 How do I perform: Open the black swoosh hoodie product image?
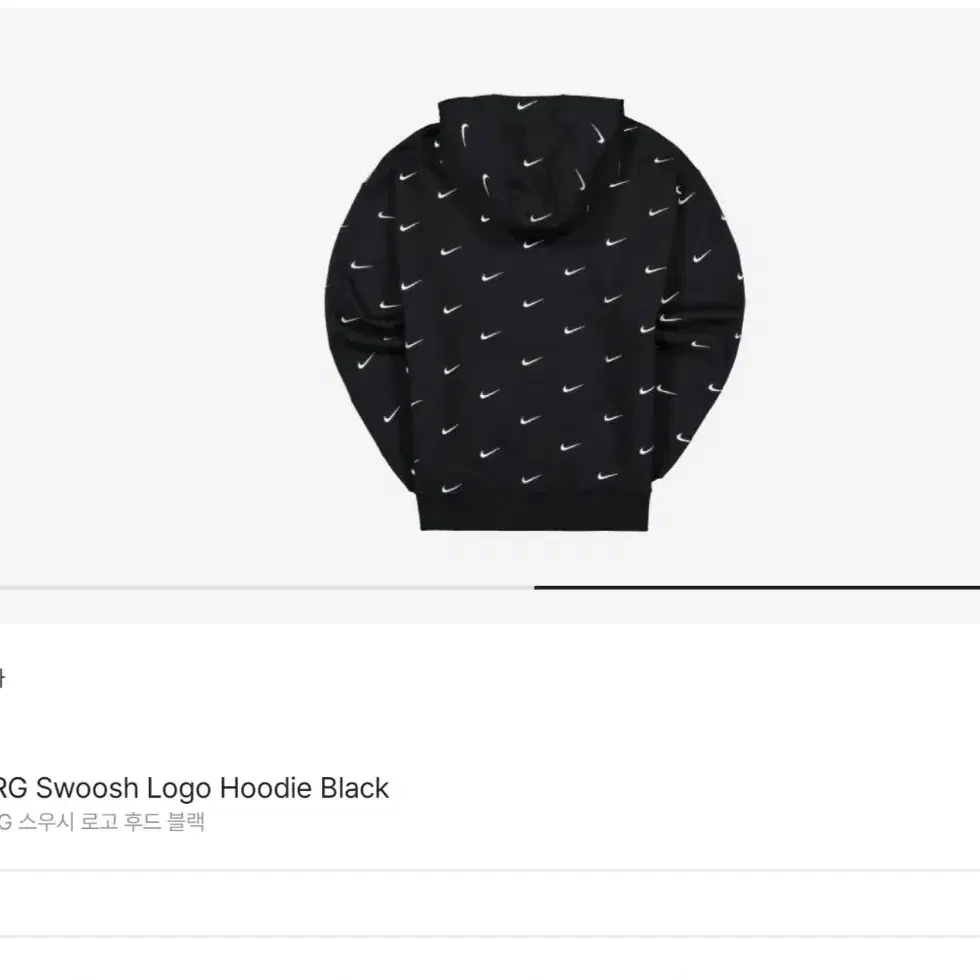click(534, 314)
